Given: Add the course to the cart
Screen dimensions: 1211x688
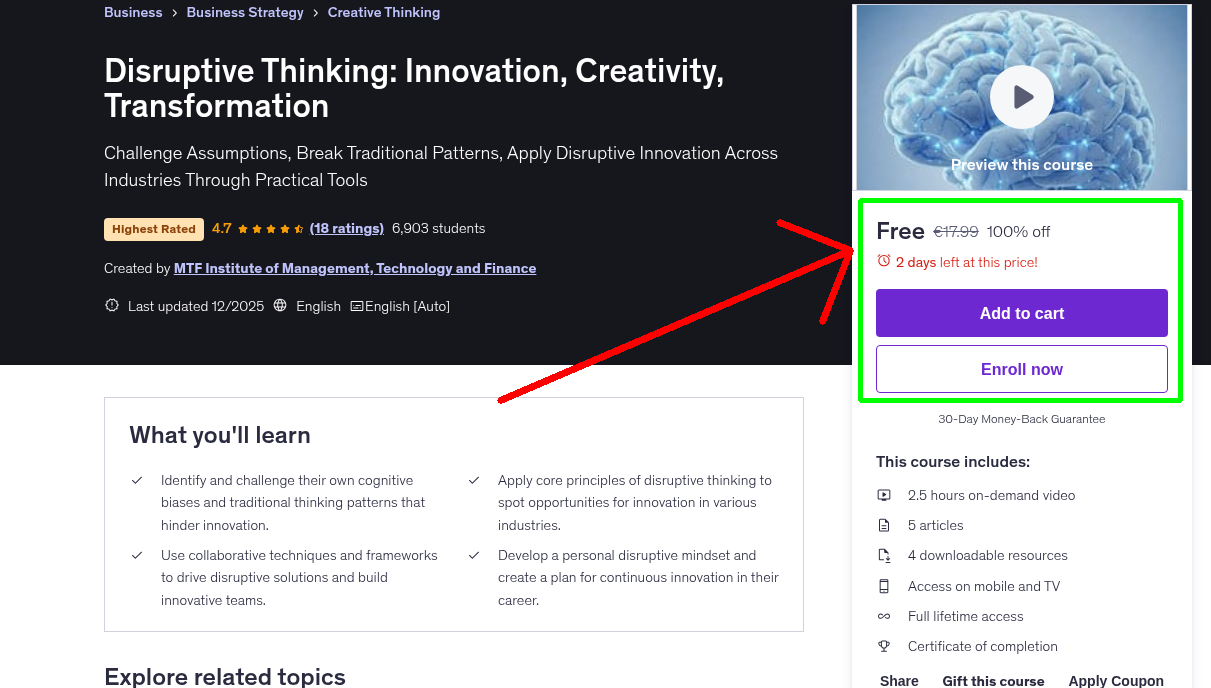Looking at the screenshot, I should click(1021, 313).
